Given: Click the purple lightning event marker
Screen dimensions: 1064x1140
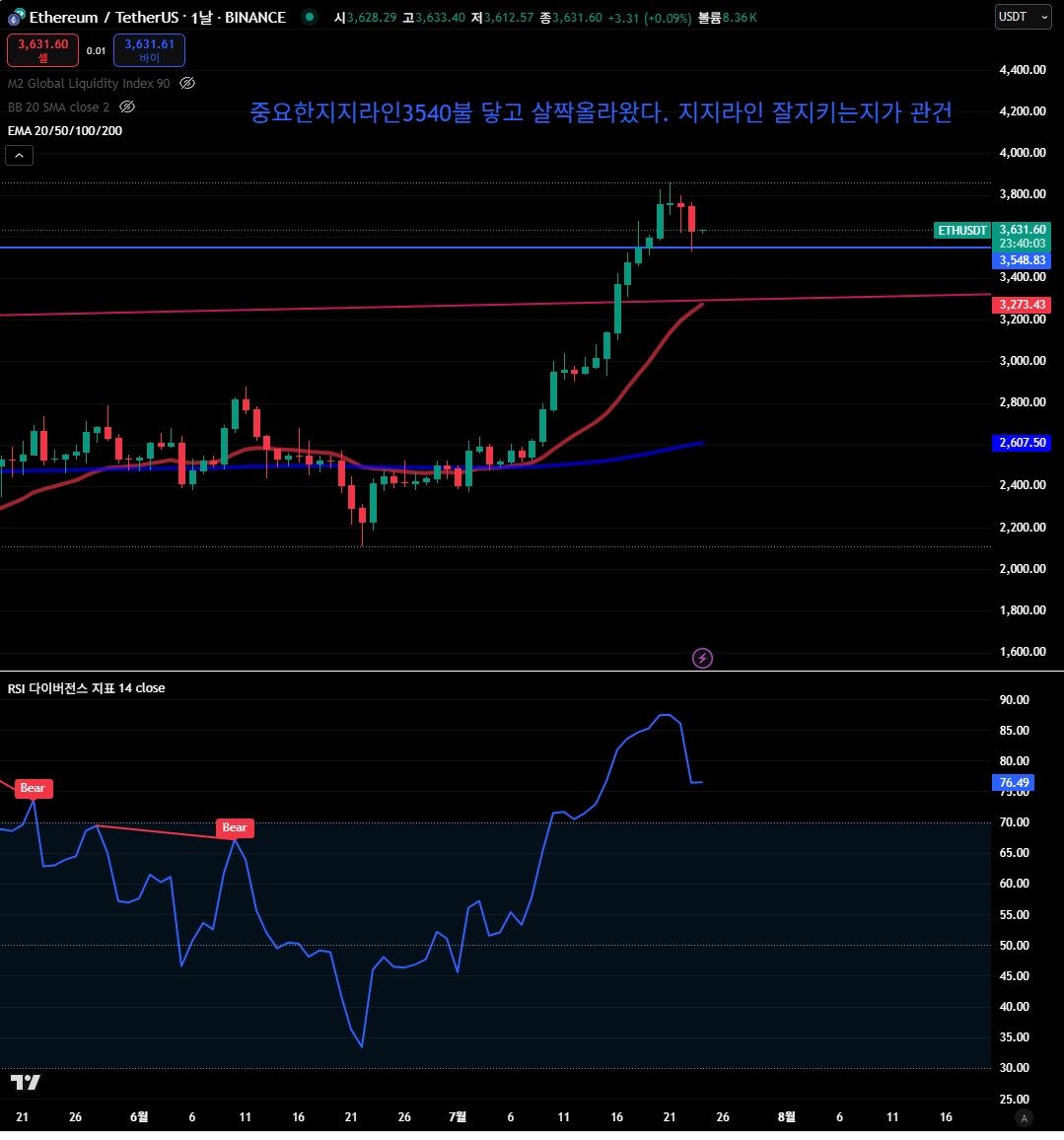Looking at the screenshot, I should (702, 658).
